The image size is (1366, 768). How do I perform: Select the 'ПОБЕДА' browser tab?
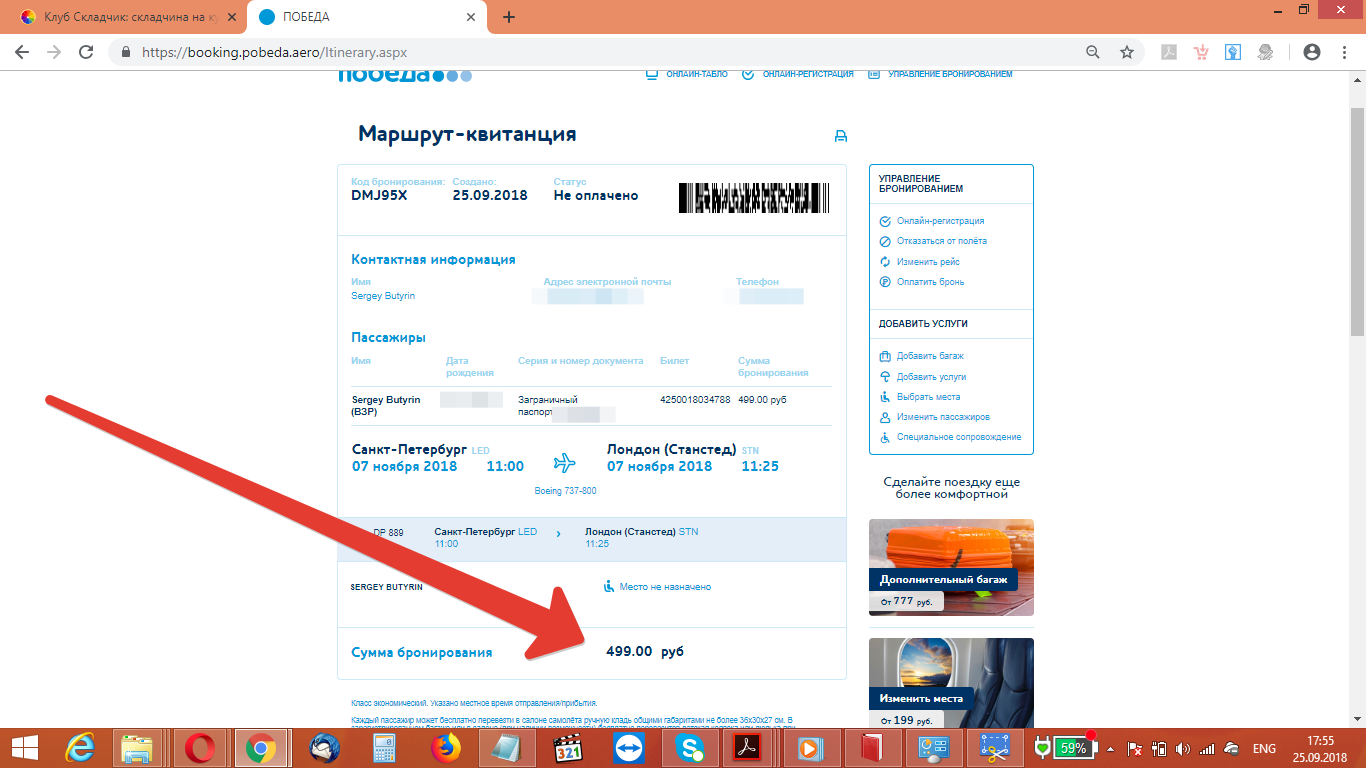point(366,17)
